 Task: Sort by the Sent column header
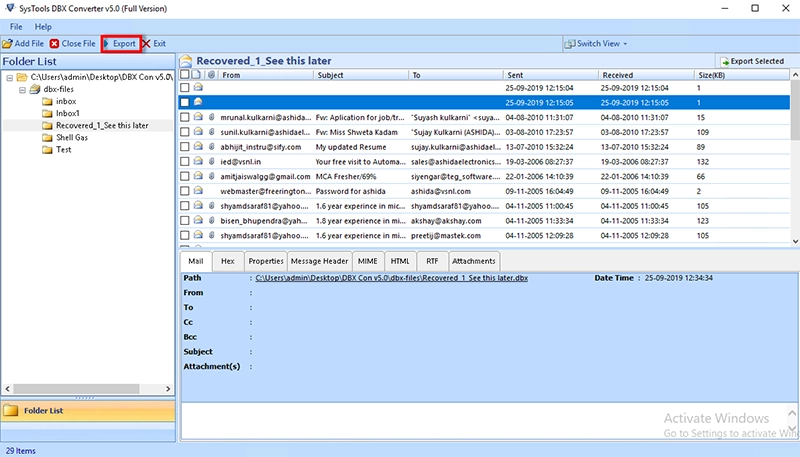(x=551, y=75)
